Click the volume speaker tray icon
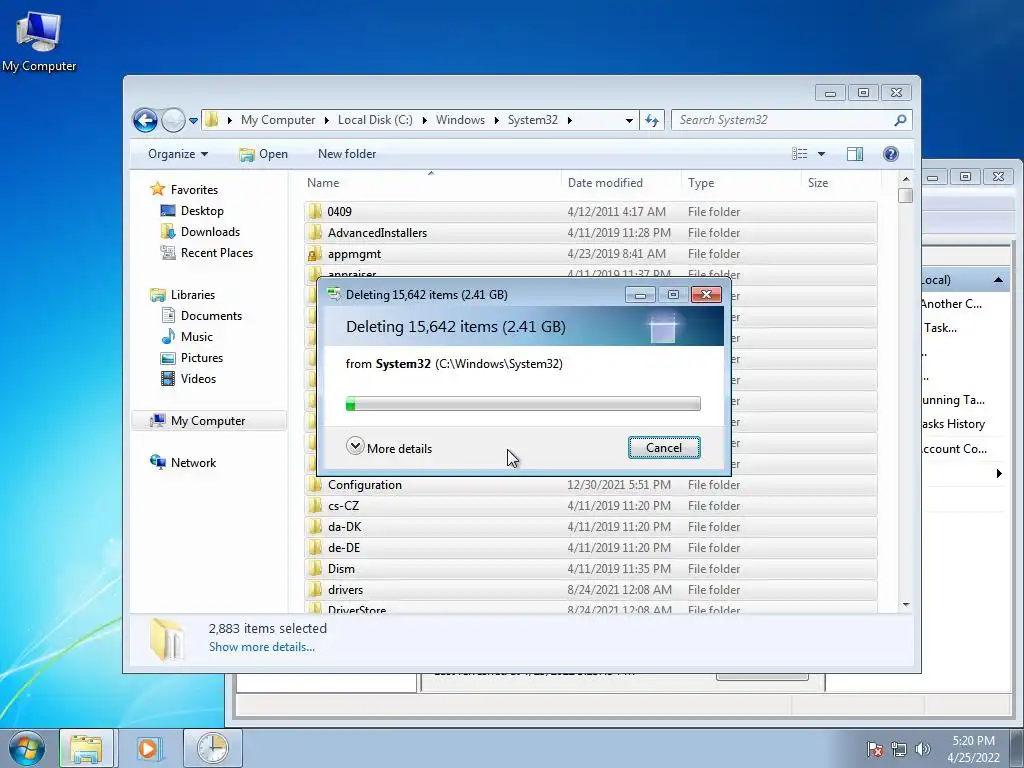The width and height of the screenshot is (1024, 768). point(923,749)
